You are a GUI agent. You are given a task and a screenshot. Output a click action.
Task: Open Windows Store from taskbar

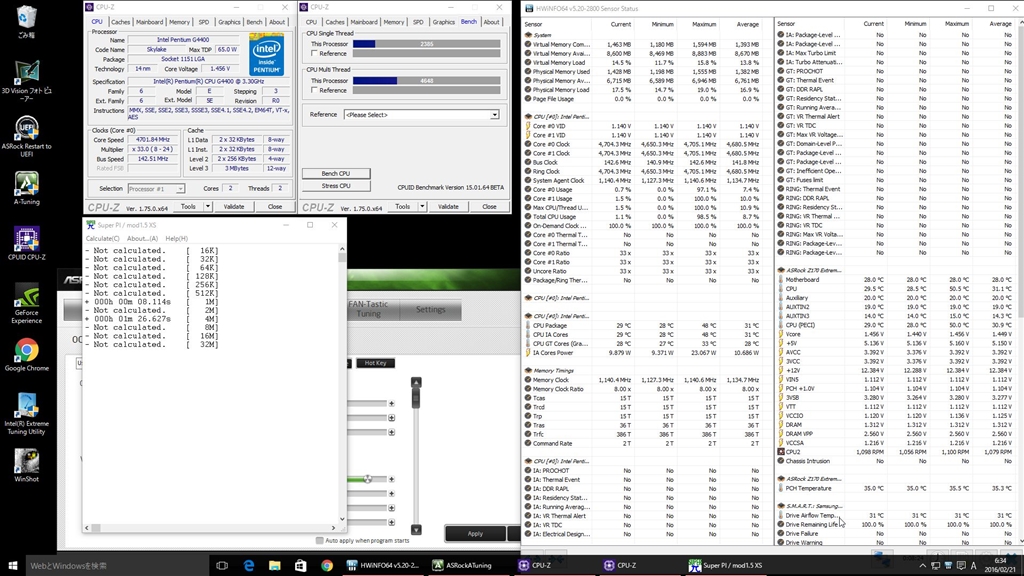(300, 566)
